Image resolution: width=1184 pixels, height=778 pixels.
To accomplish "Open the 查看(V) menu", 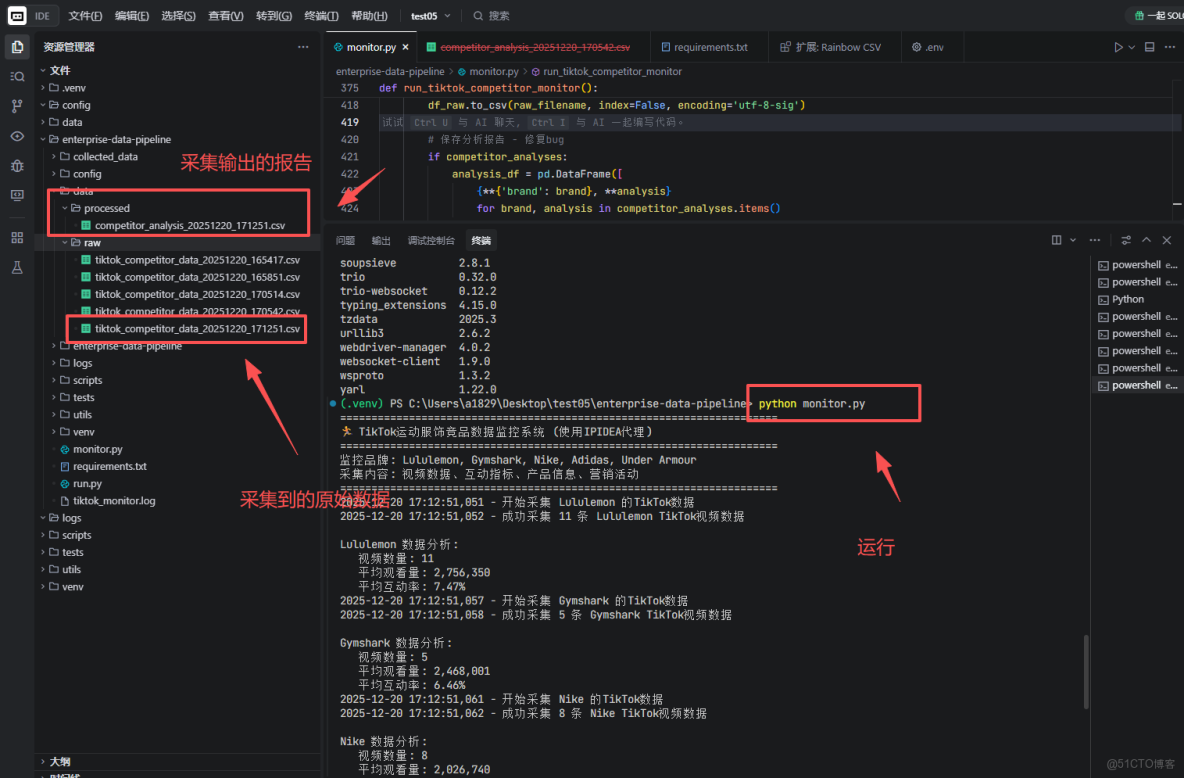I will pyautogui.click(x=226, y=15).
